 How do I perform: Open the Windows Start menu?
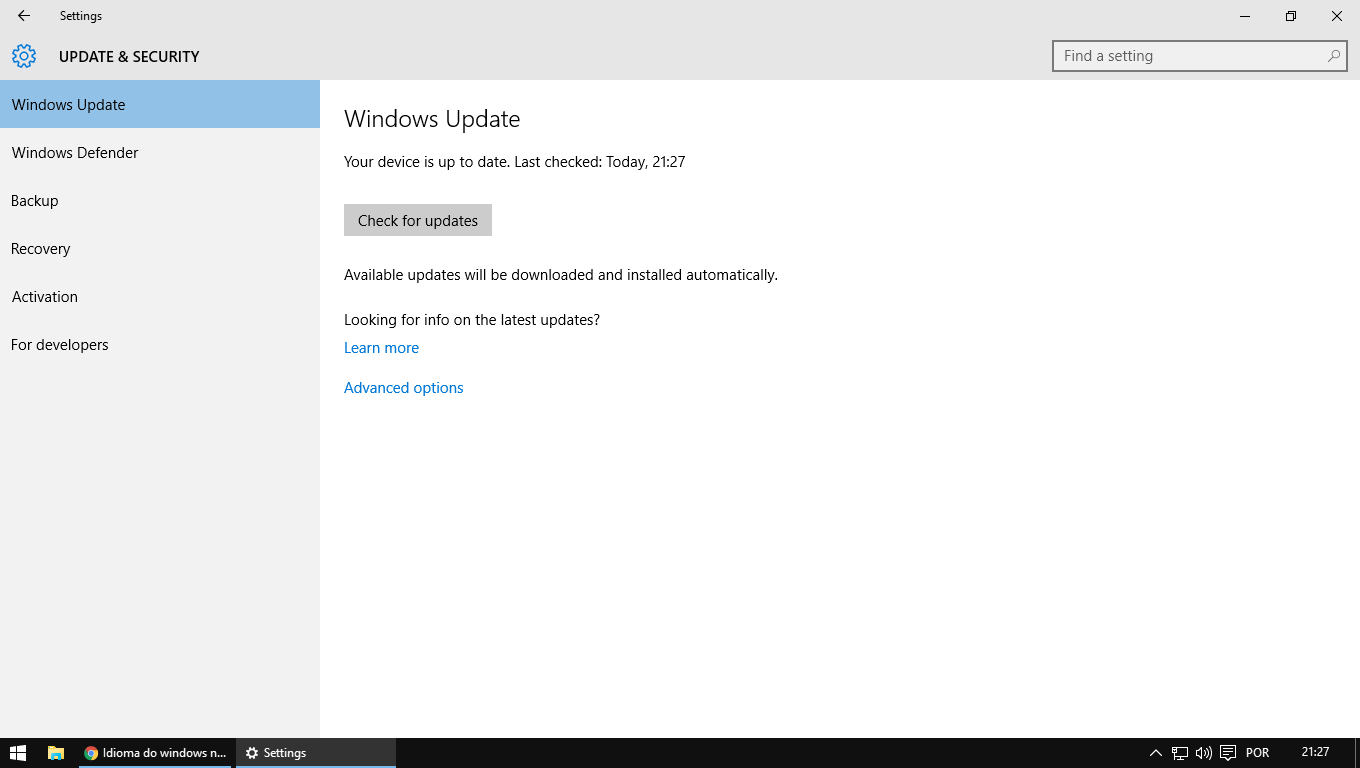click(x=17, y=753)
